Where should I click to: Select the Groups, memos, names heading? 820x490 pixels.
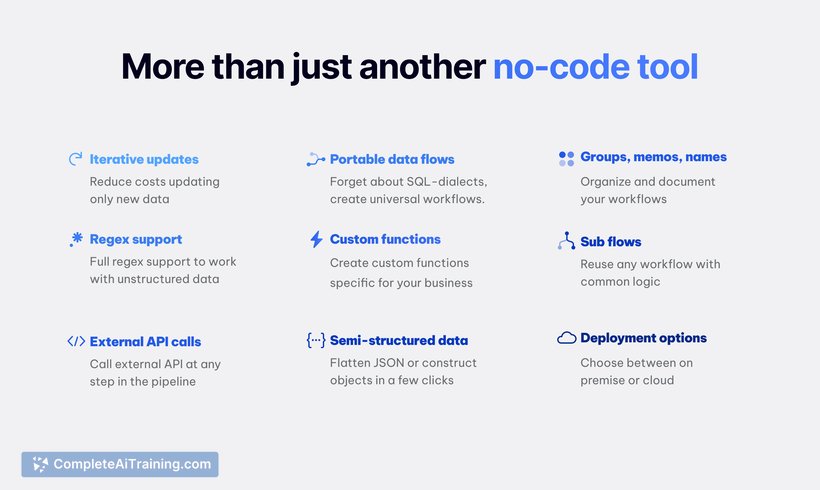click(653, 157)
